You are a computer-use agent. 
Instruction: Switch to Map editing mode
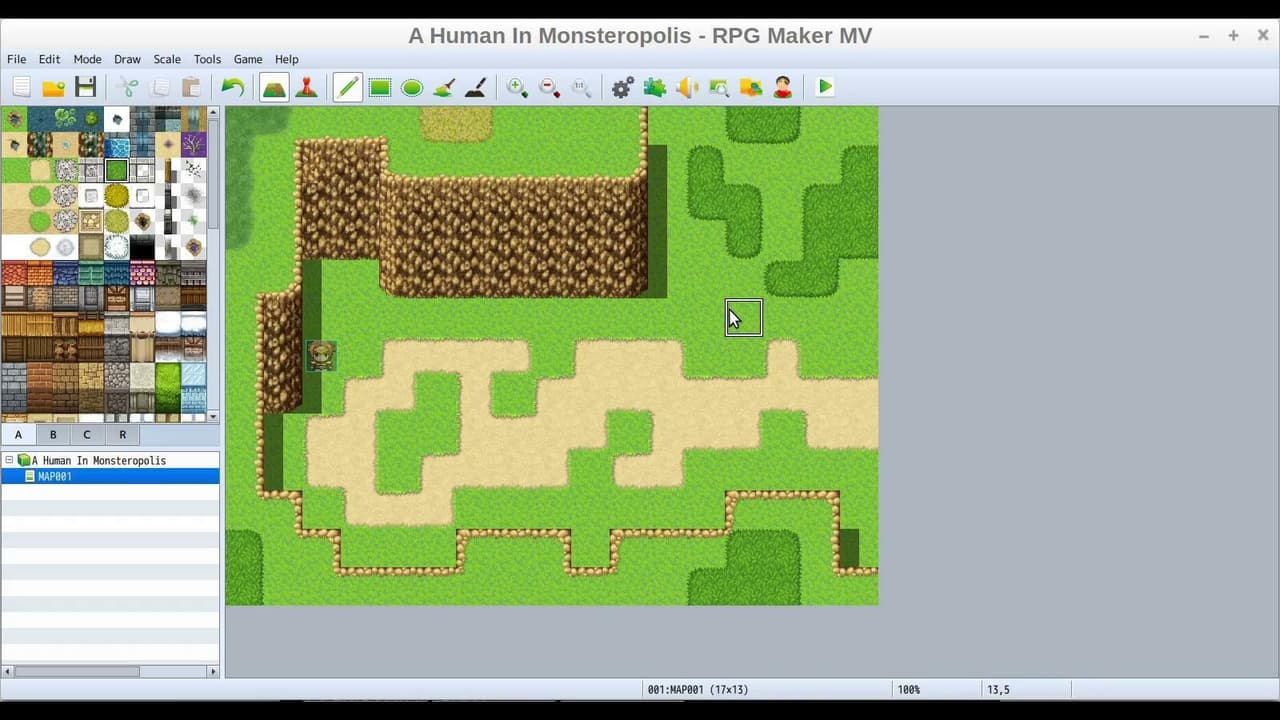point(274,87)
